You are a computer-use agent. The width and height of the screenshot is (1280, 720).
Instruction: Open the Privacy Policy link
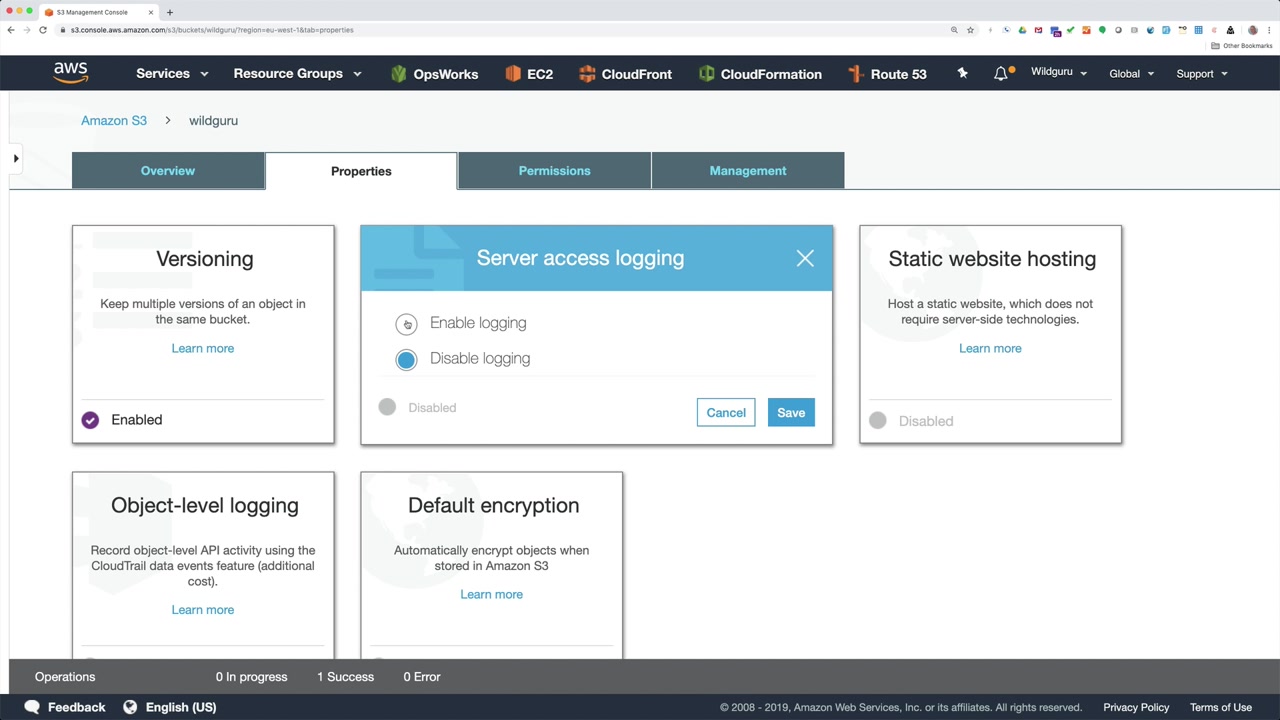[x=1136, y=707]
